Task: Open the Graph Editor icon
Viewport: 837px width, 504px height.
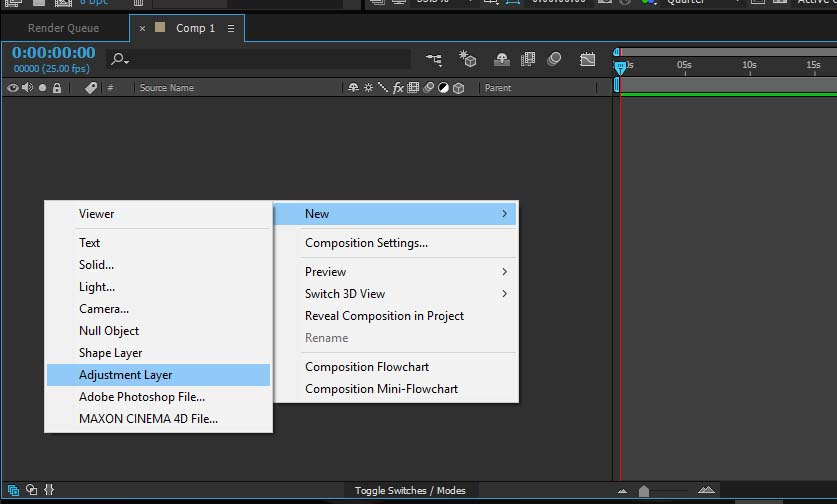Action: pos(588,60)
